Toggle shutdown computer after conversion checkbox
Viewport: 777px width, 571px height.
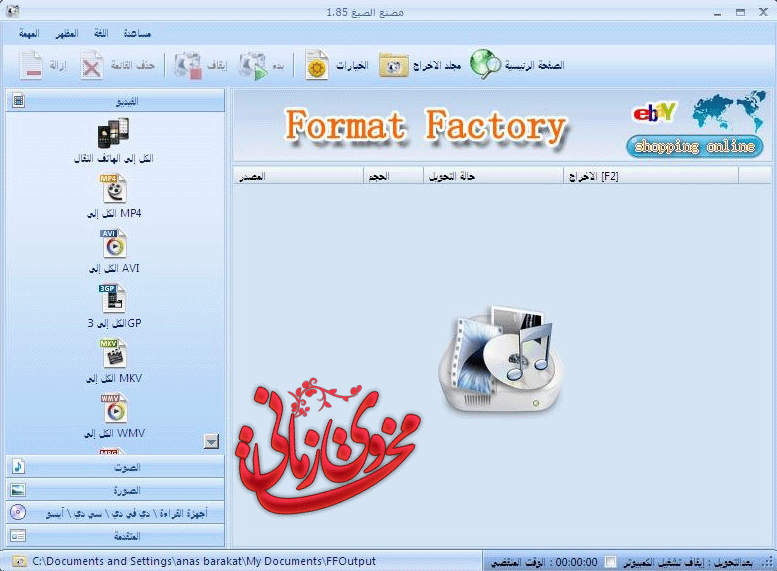click(x=611, y=562)
